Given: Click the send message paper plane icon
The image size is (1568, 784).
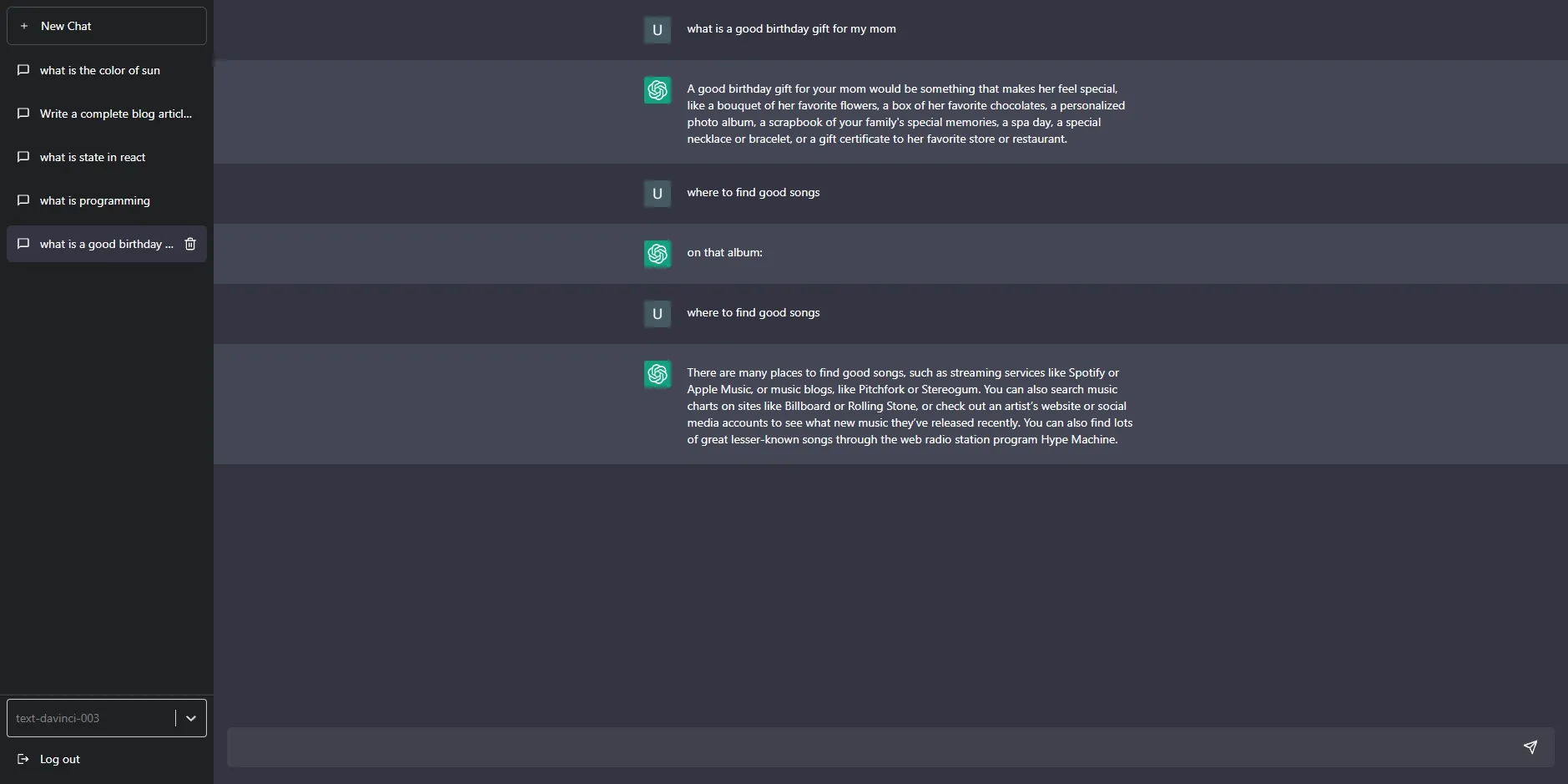Looking at the screenshot, I should 1530,747.
